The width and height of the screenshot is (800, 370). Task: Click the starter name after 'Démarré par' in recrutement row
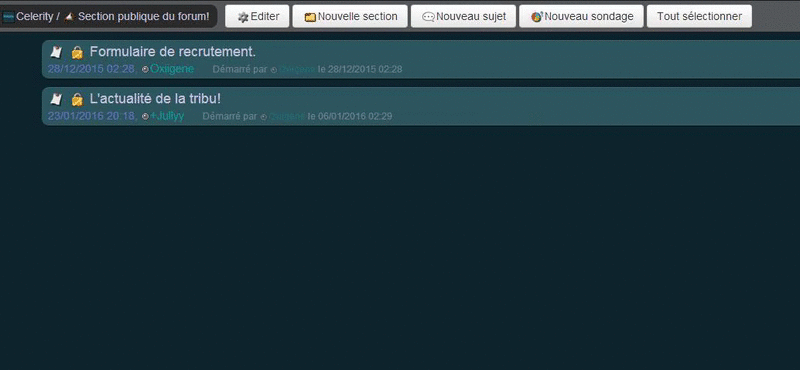coord(297,69)
